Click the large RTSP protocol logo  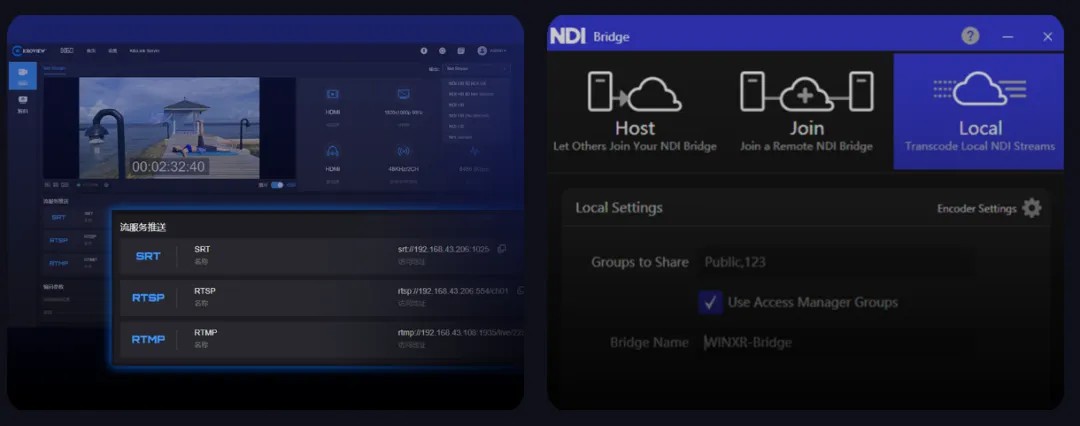tap(148, 298)
